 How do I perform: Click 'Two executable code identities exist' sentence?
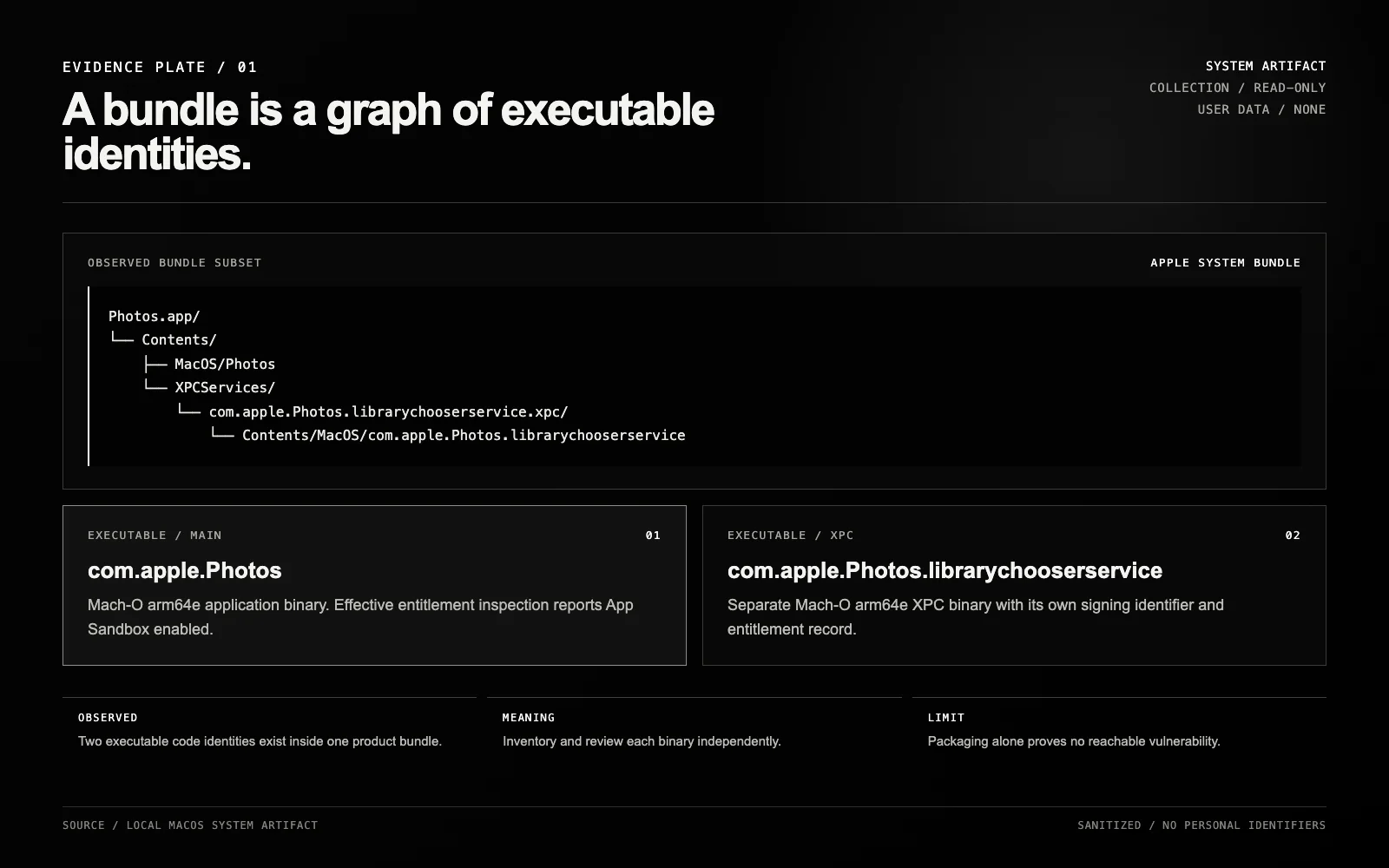point(260,741)
